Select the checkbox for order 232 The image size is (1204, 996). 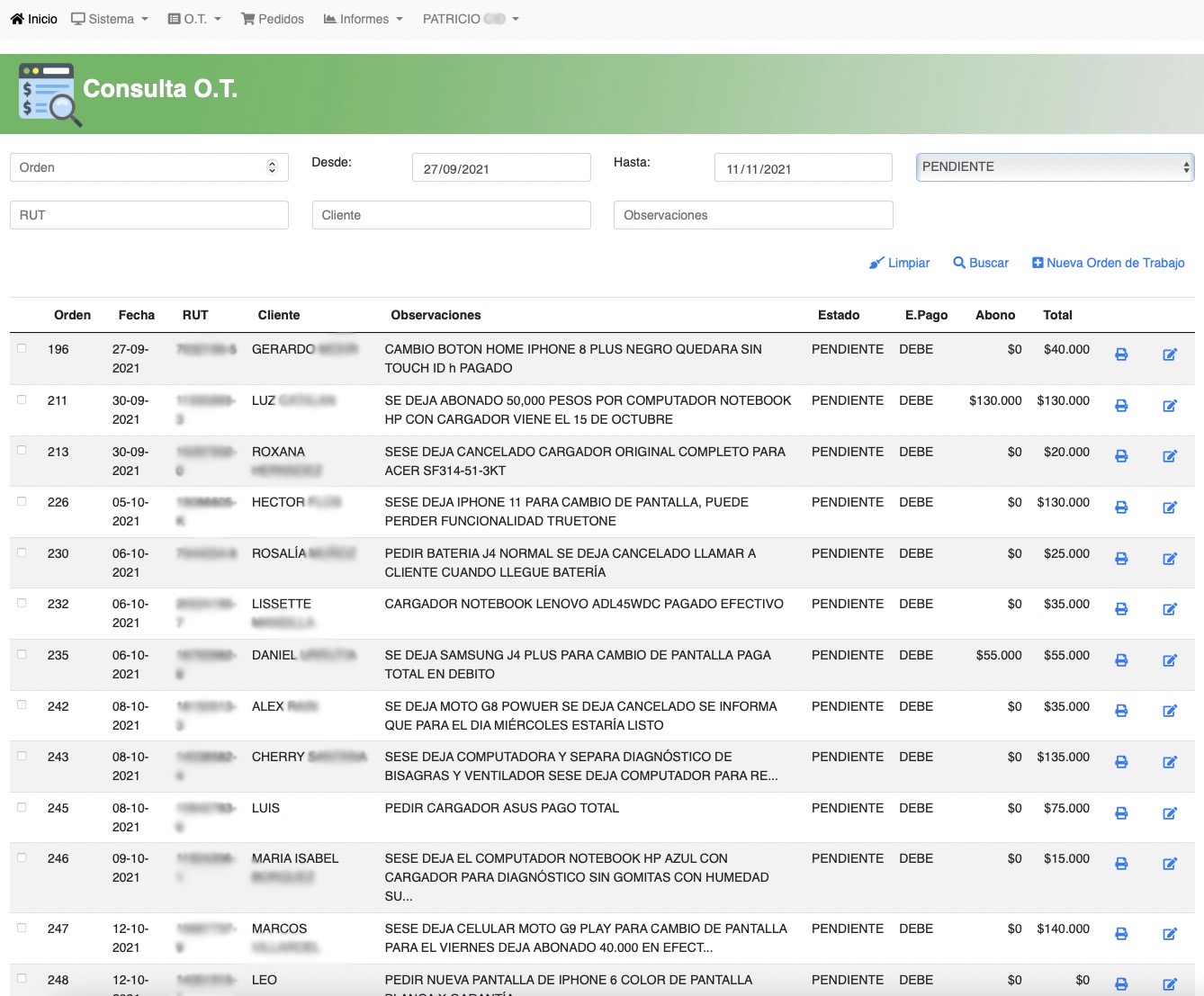[22, 603]
